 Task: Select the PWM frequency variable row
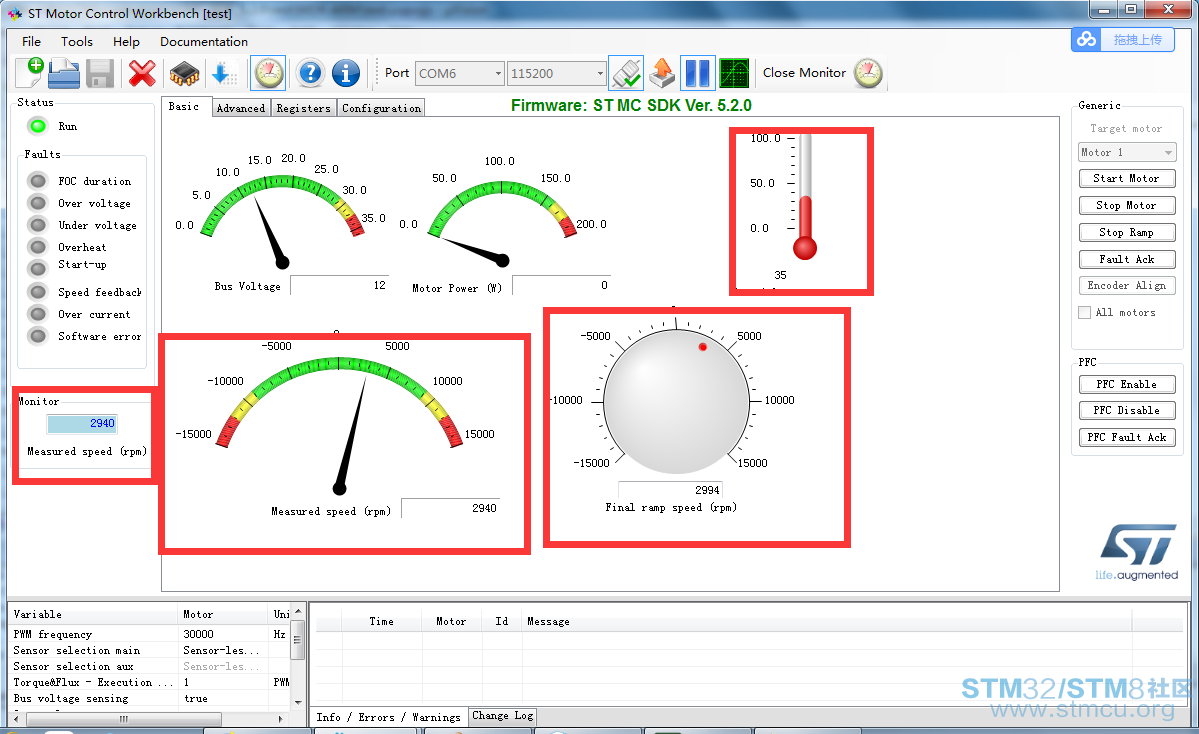[150, 634]
